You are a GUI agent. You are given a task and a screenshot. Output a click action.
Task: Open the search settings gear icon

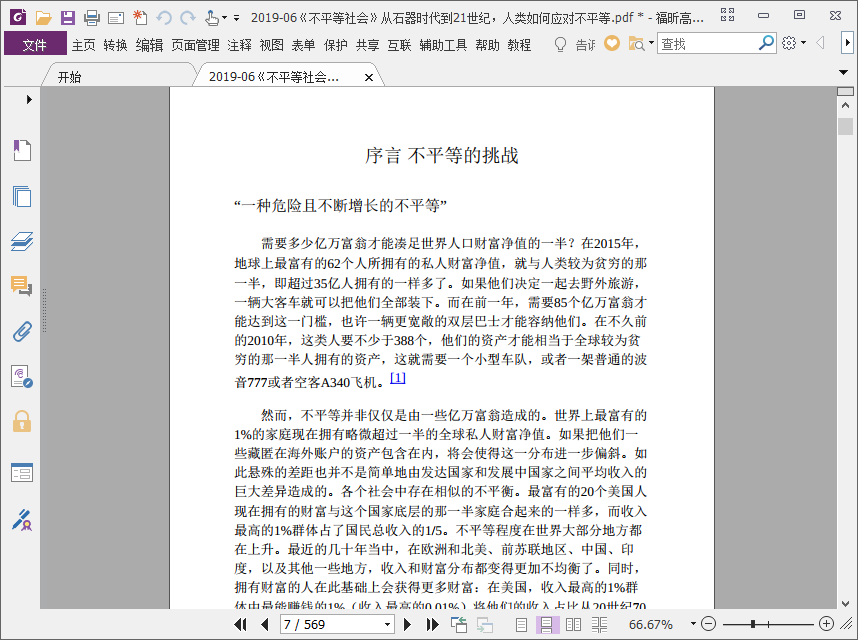click(x=789, y=43)
